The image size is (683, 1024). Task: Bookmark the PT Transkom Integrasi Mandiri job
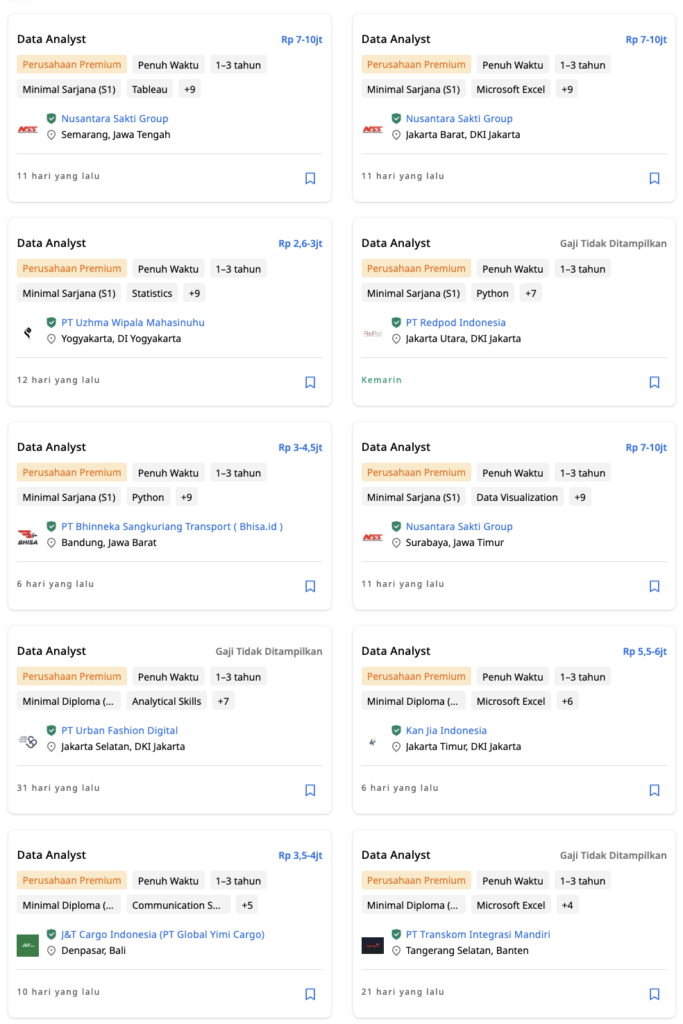point(654,994)
